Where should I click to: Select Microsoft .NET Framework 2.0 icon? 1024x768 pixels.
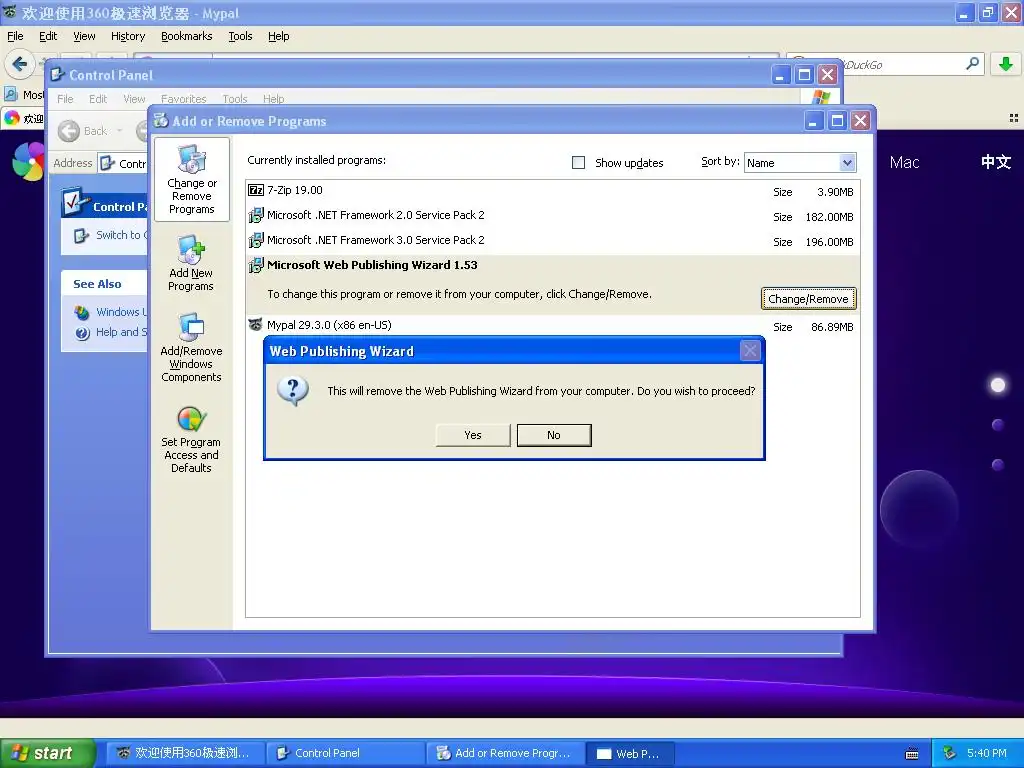256,215
